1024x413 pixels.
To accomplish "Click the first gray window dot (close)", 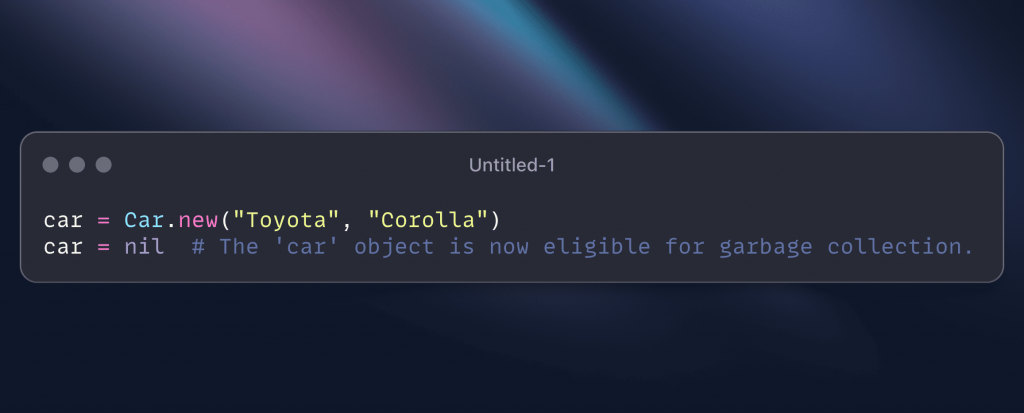I will click(50, 165).
